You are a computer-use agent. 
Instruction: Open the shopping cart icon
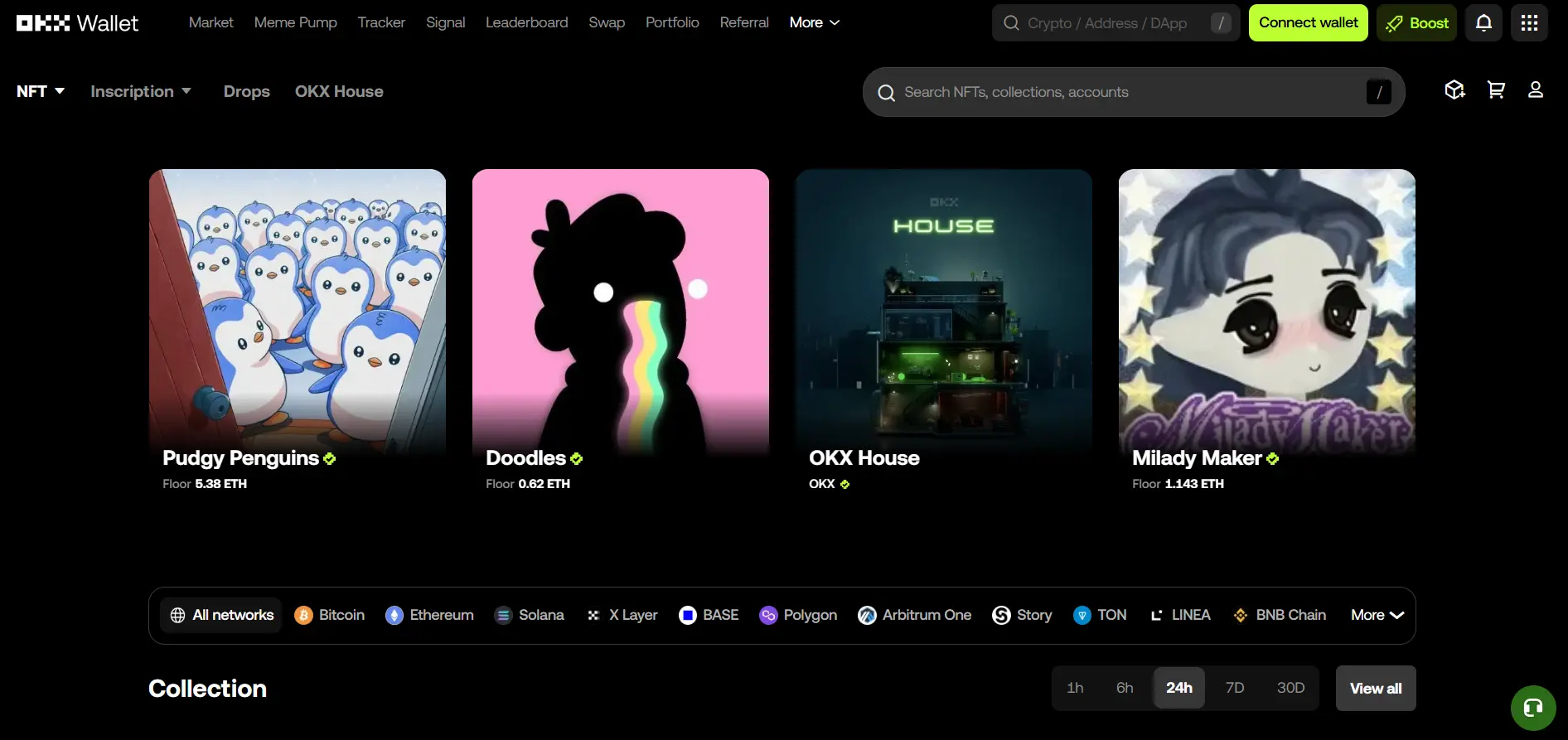click(1496, 90)
